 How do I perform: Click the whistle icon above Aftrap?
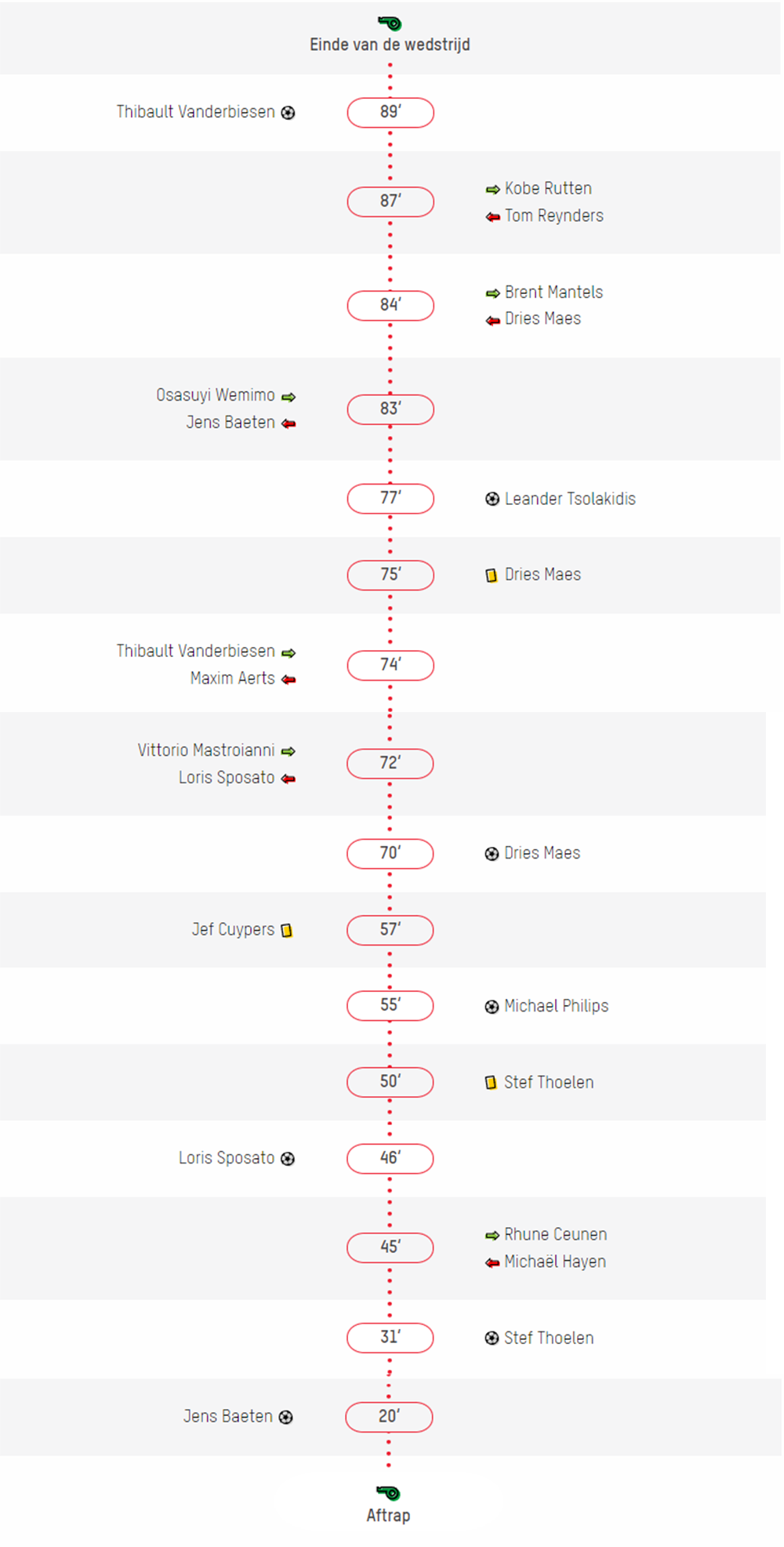[388, 1493]
